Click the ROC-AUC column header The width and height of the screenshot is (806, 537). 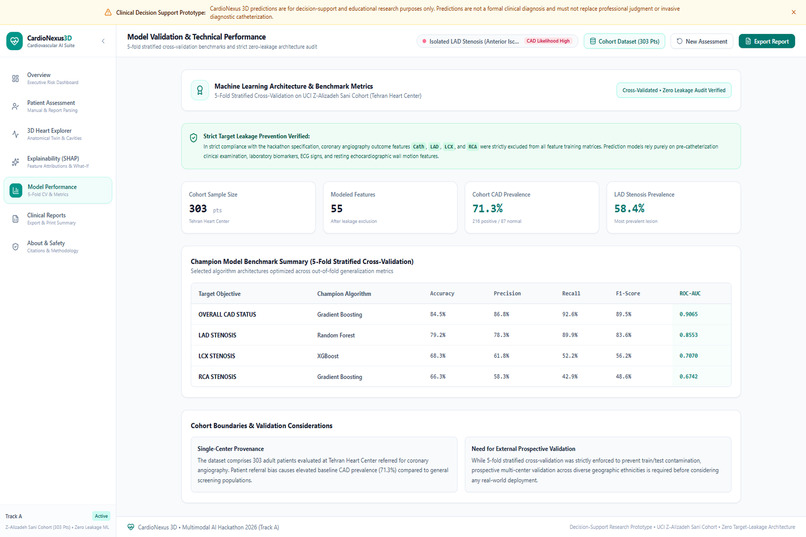point(690,293)
